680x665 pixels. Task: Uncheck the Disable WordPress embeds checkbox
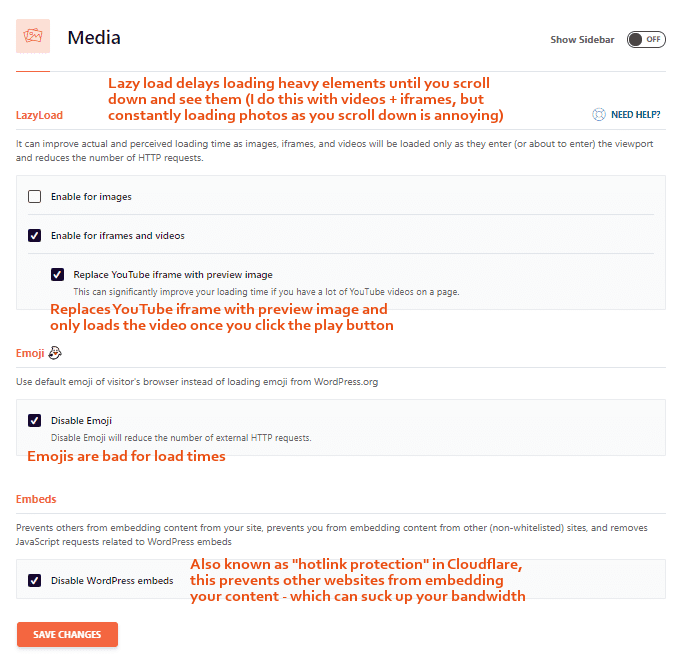coord(35,580)
